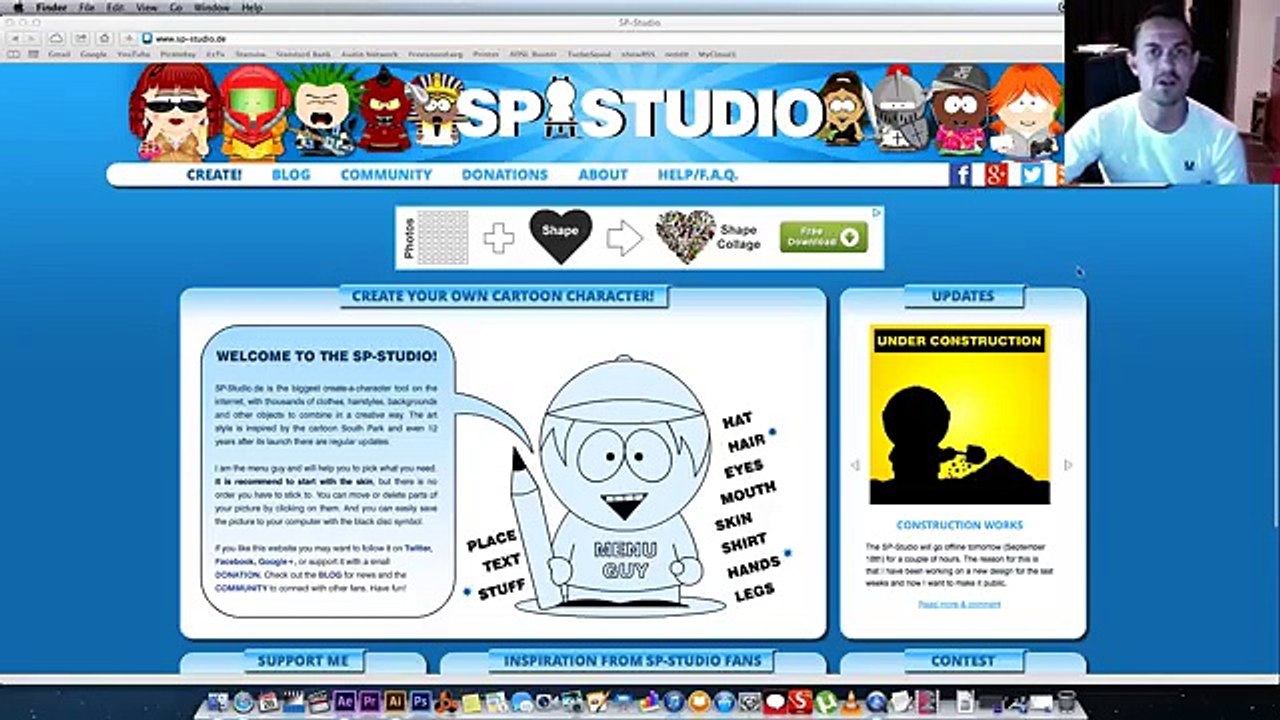Launch Illustrator from the Dock
This screenshot has height=720, width=1280.
coord(395,702)
